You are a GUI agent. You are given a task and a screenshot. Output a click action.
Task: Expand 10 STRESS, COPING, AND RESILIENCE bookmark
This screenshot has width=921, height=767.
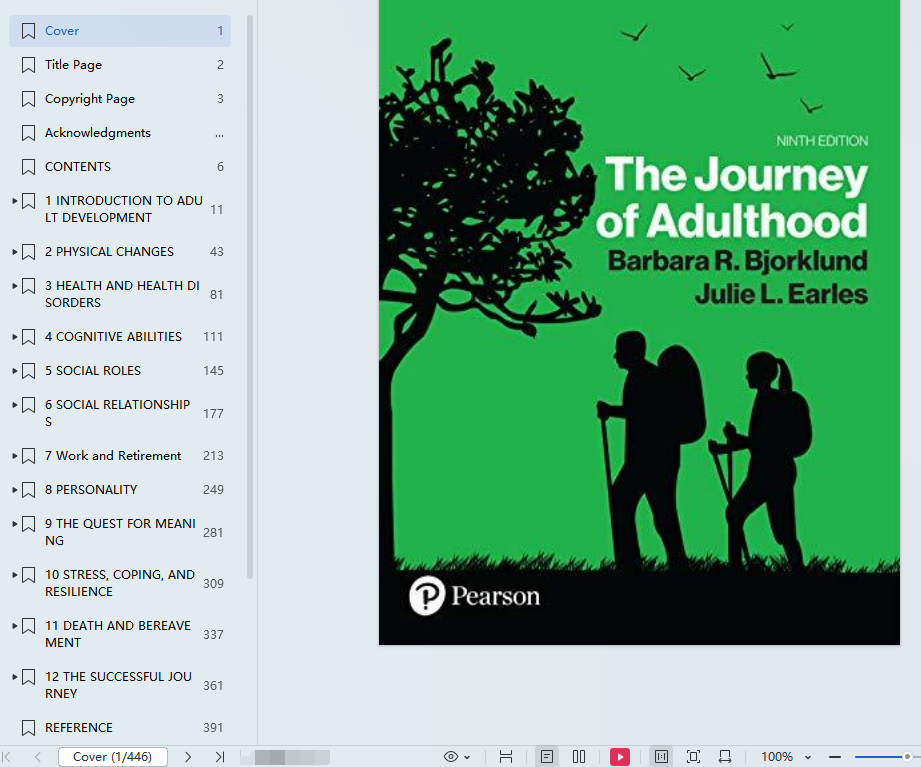tap(15, 574)
